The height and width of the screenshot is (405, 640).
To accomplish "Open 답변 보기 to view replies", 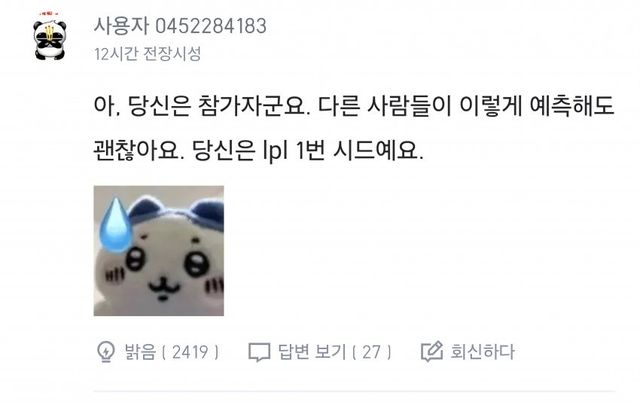I will (x=312, y=352).
